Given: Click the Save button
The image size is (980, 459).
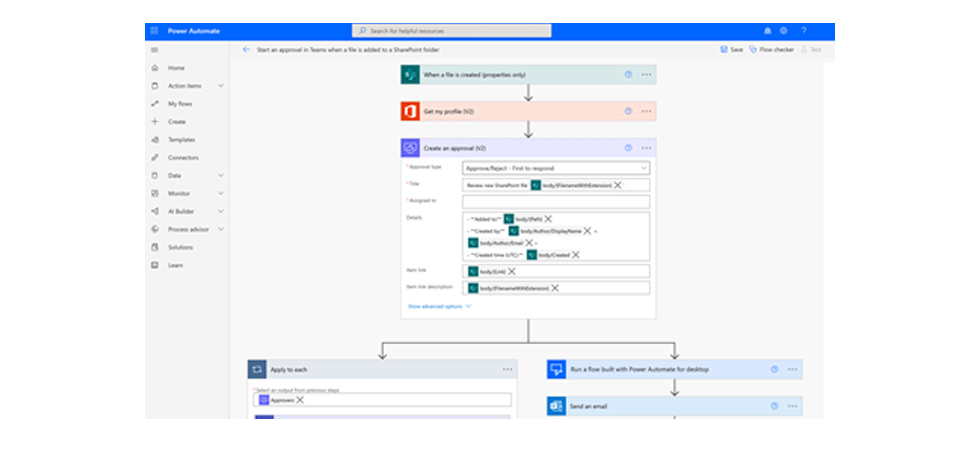Looking at the screenshot, I should (x=731, y=49).
